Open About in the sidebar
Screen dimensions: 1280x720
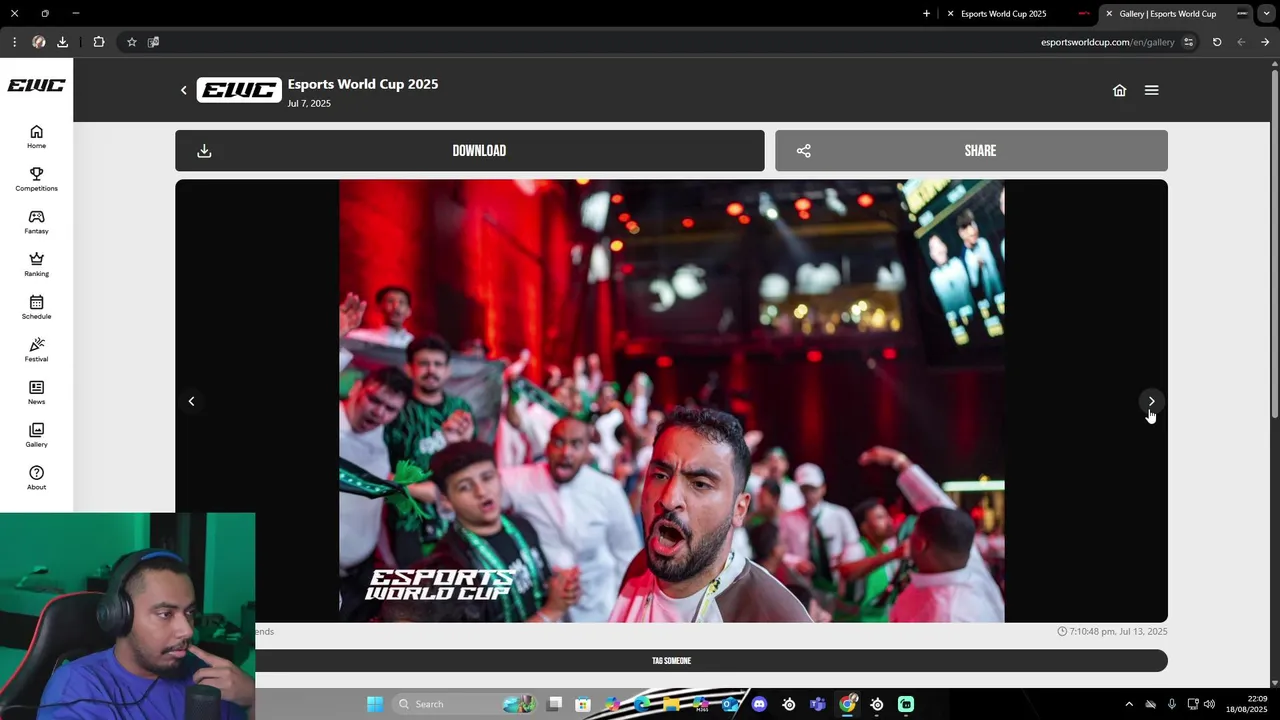(x=36, y=478)
